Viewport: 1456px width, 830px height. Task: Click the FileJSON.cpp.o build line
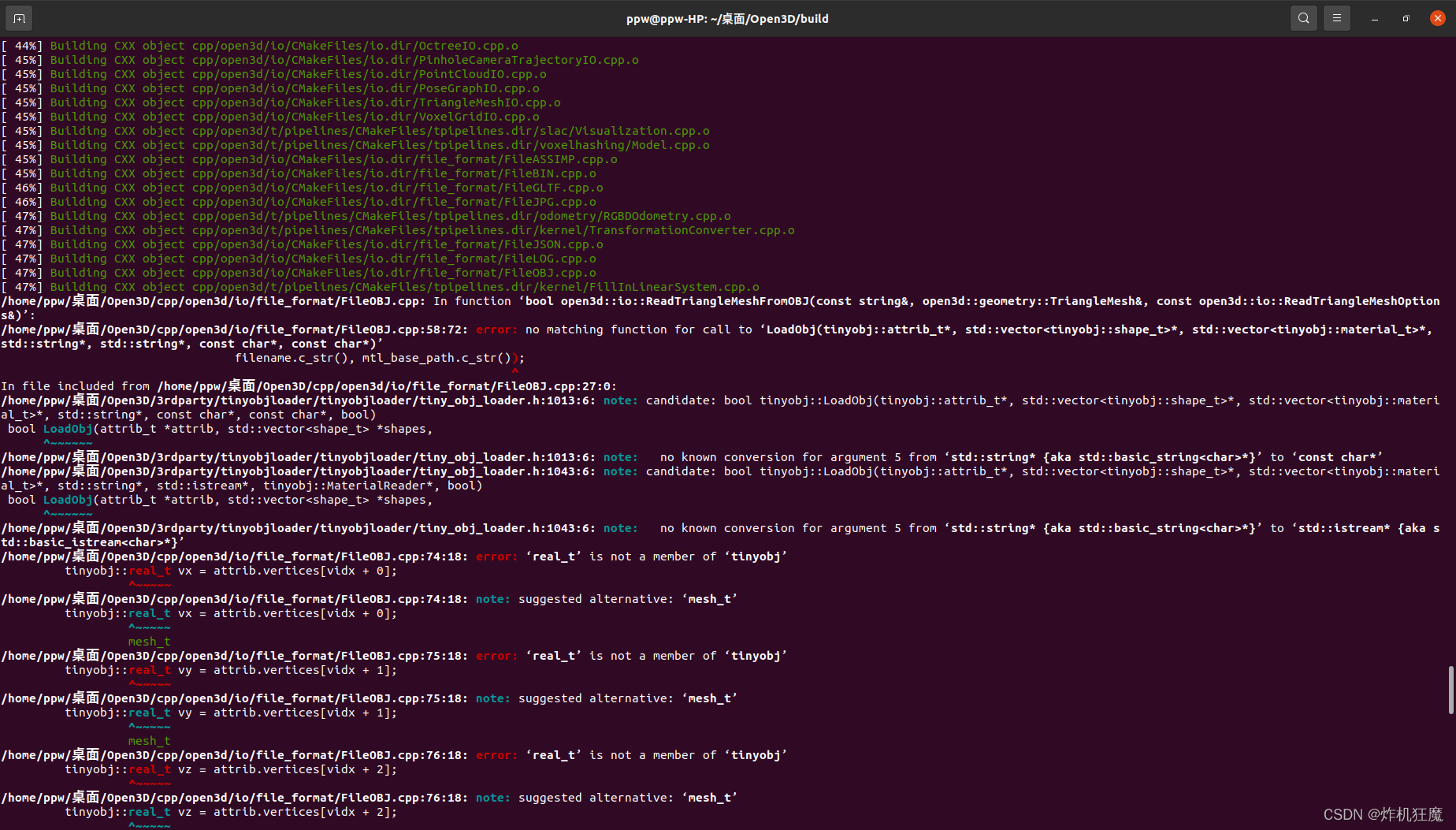tap(302, 244)
